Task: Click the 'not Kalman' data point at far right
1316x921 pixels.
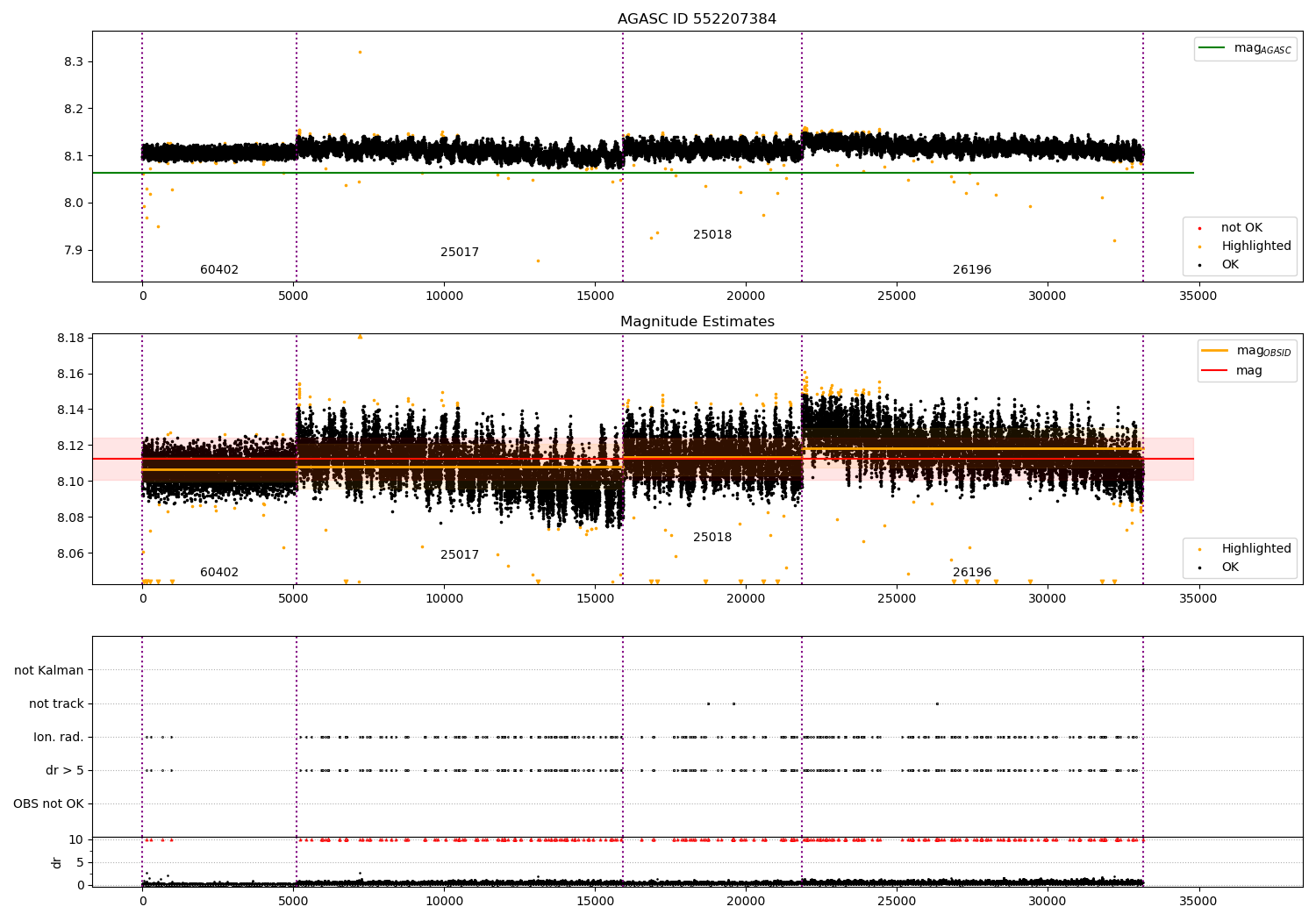Action: pos(1142,670)
